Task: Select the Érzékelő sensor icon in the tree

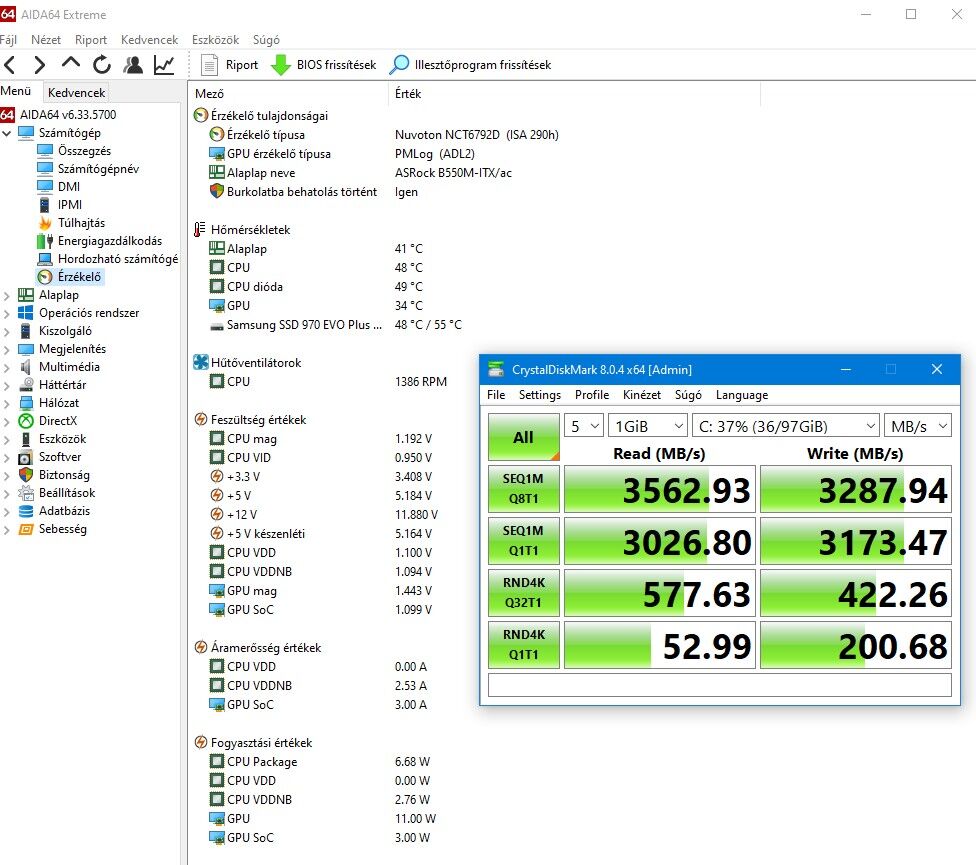Action: point(45,277)
